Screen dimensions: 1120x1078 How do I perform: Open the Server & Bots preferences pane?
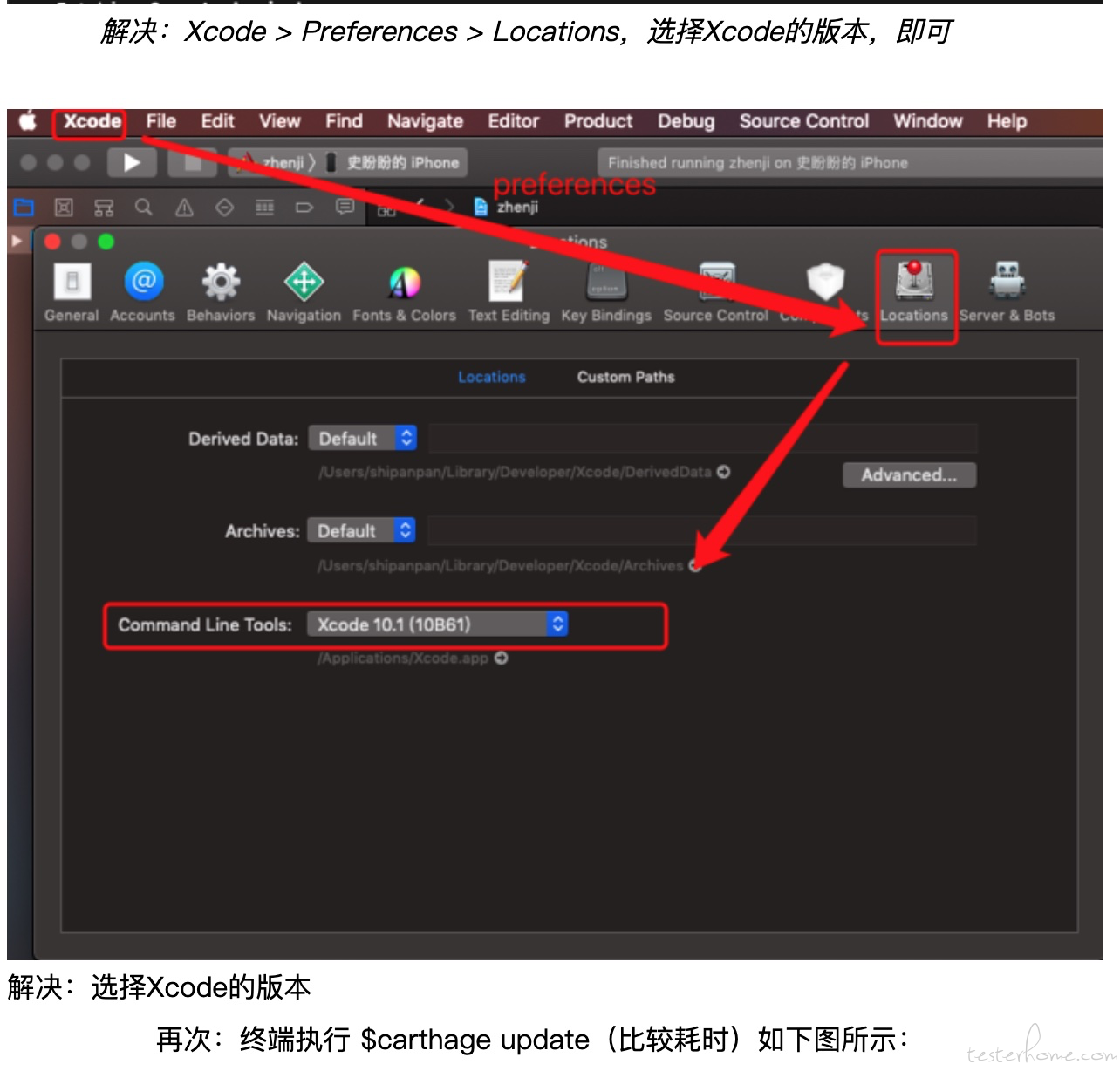pyautogui.click(x=1007, y=292)
